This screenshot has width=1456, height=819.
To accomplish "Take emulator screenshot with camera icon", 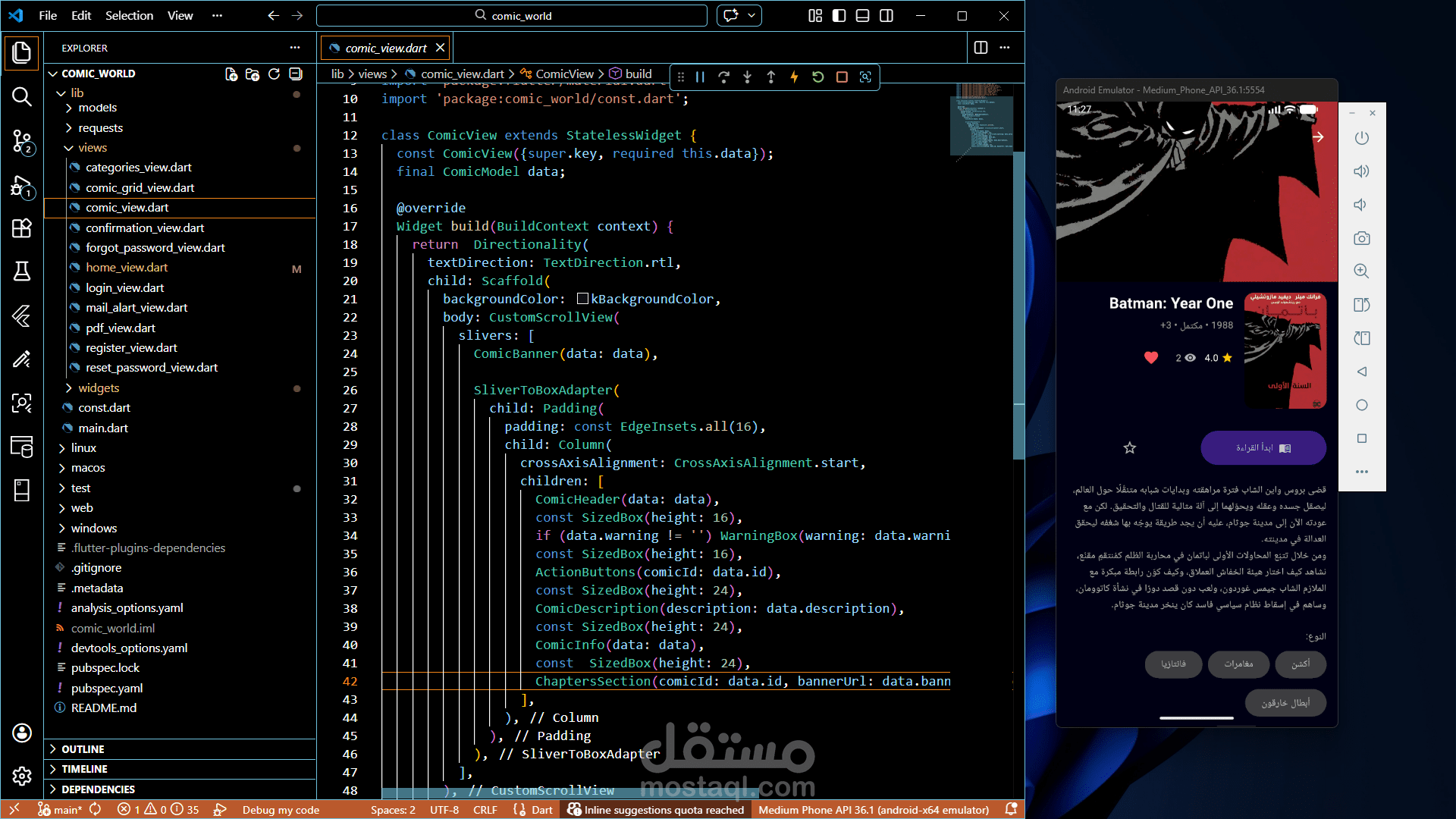I will pyautogui.click(x=1362, y=238).
